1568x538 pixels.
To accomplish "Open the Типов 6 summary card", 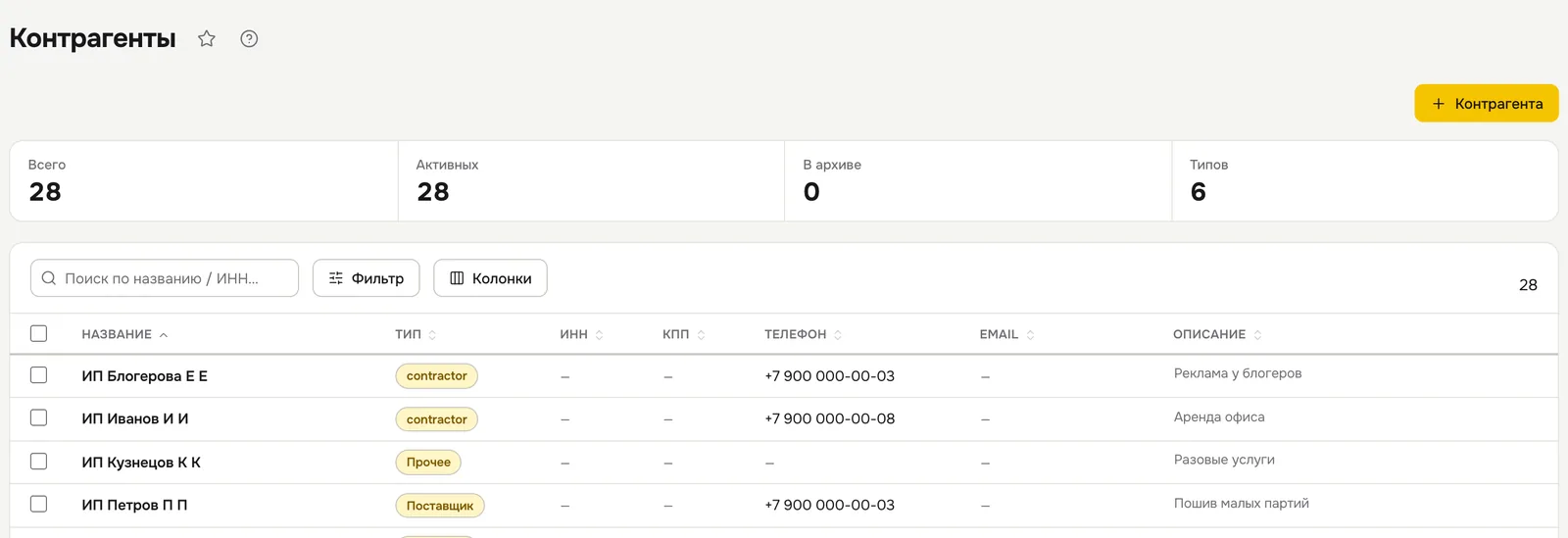I will point(1365,181).
